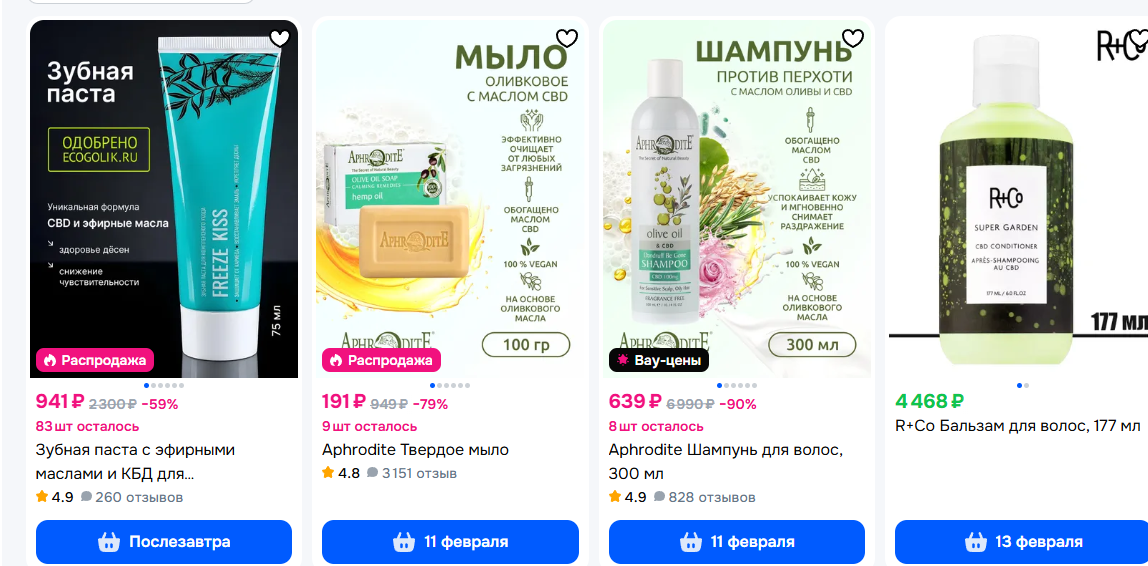Toggle favorite heart on Aphrodite shampoo

853,38
